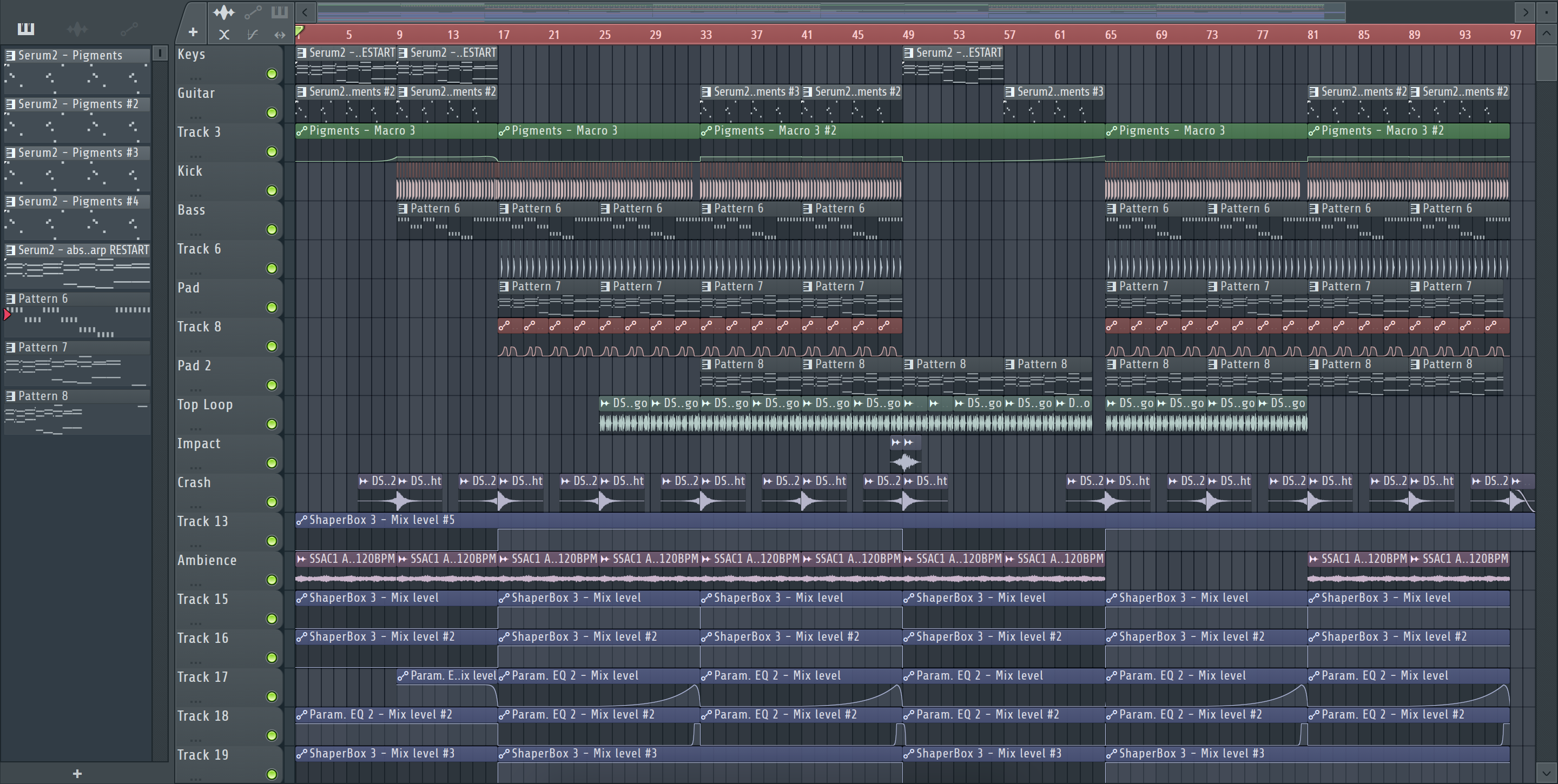Screen dimensions: 1558x784
Task: Mute the Crash track
Action: 272,502
